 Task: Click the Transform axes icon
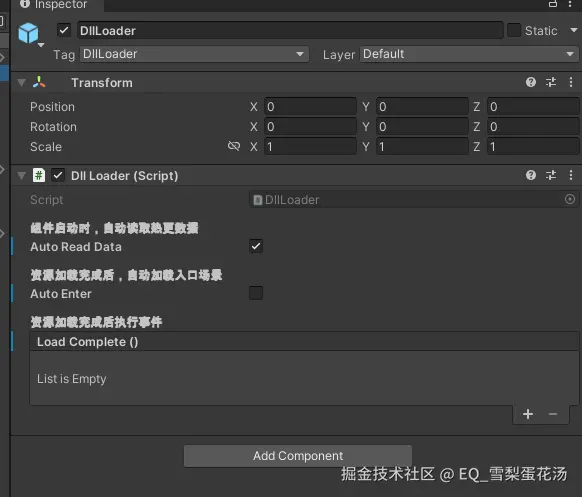coord(39,82)
